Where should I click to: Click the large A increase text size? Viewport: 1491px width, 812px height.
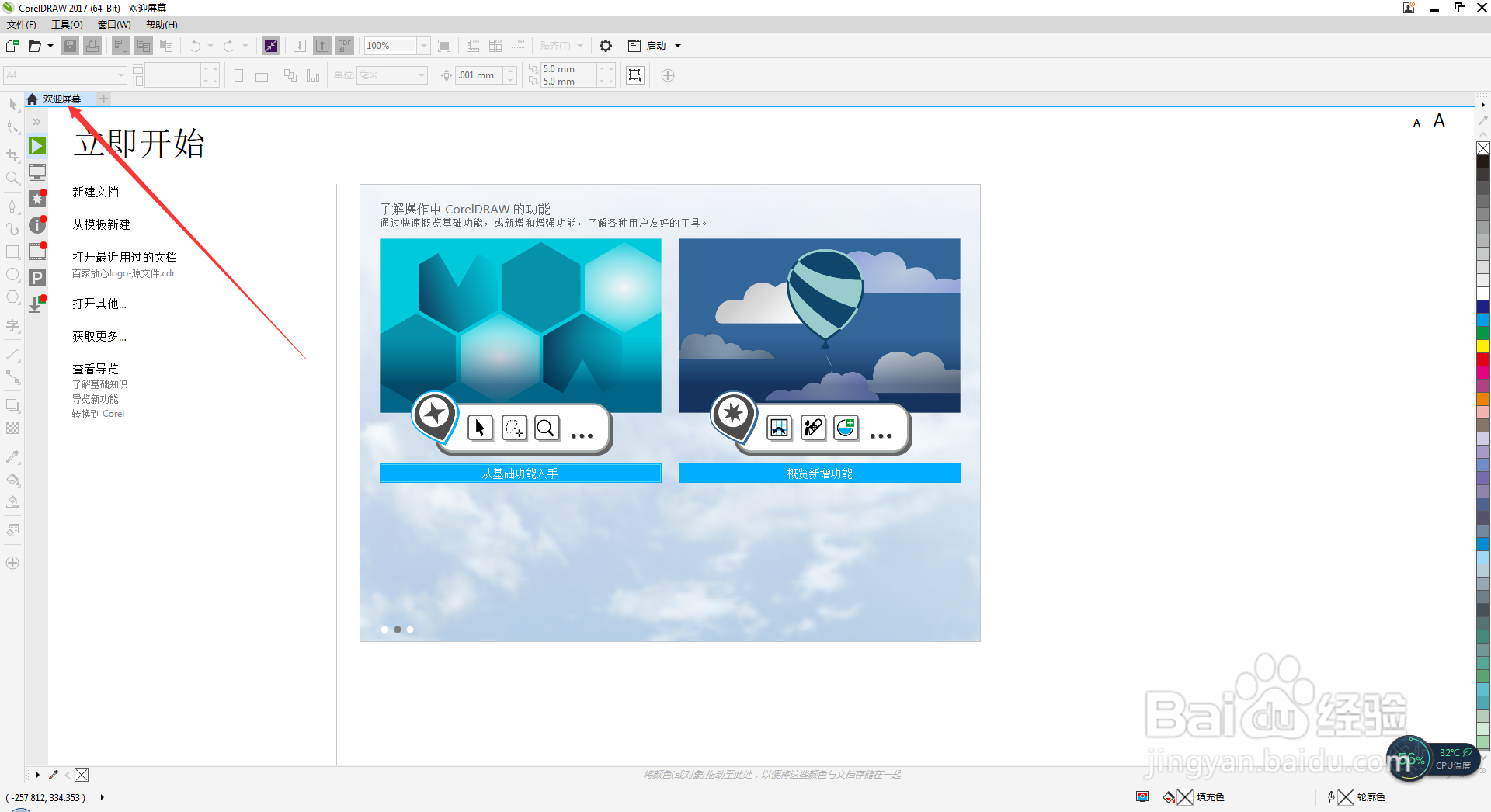tap(1439, 120)
